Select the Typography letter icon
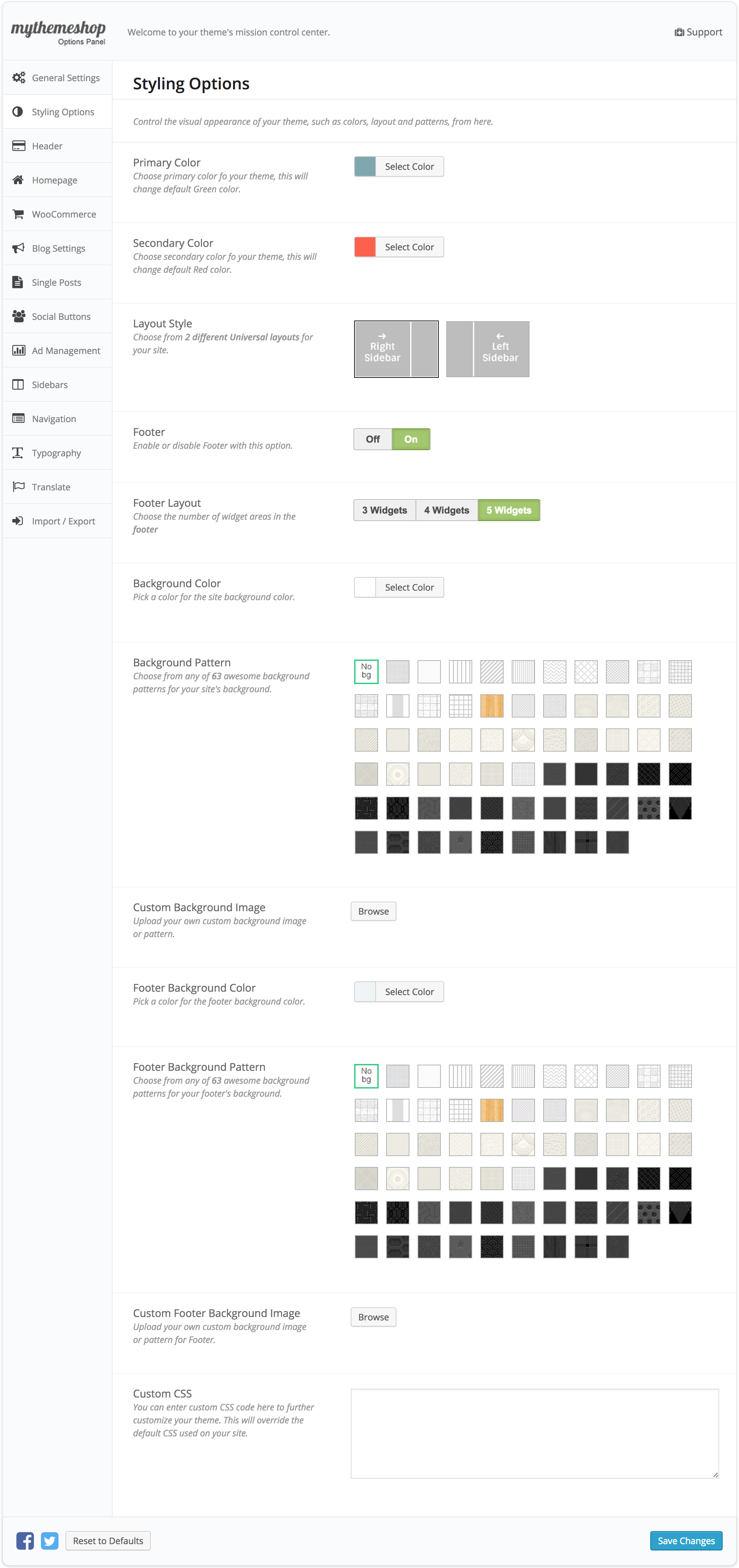This screenshot has width=739, height=1568. pos(18,452)
